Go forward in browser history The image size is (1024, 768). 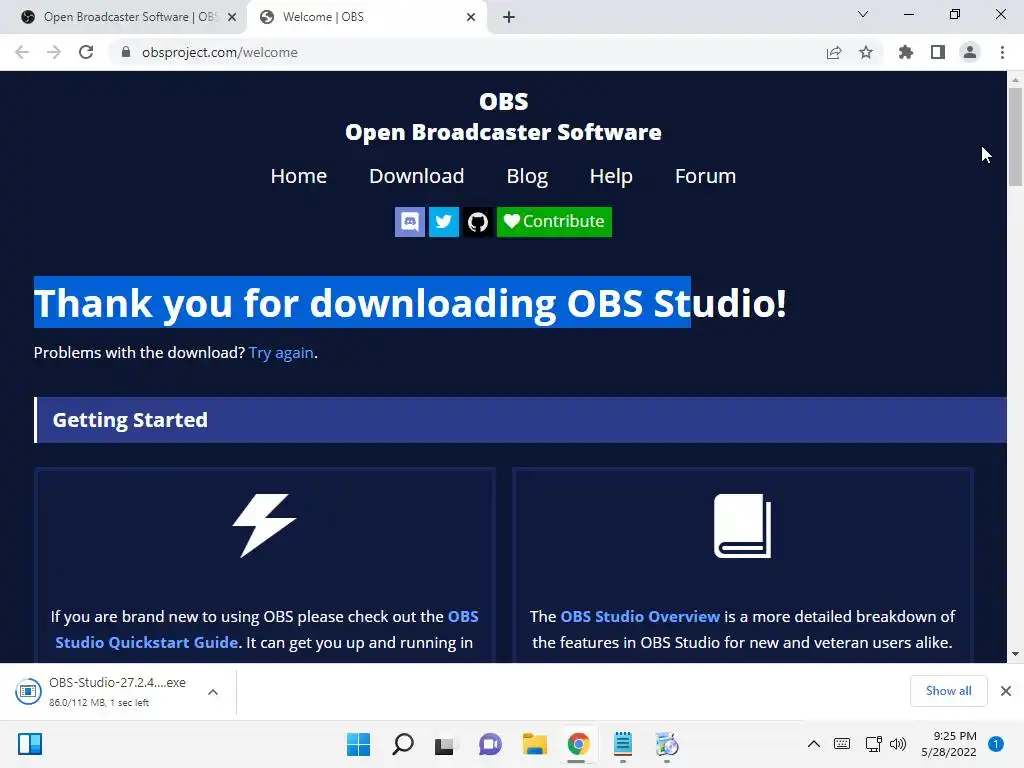click(x=54, y=52)
